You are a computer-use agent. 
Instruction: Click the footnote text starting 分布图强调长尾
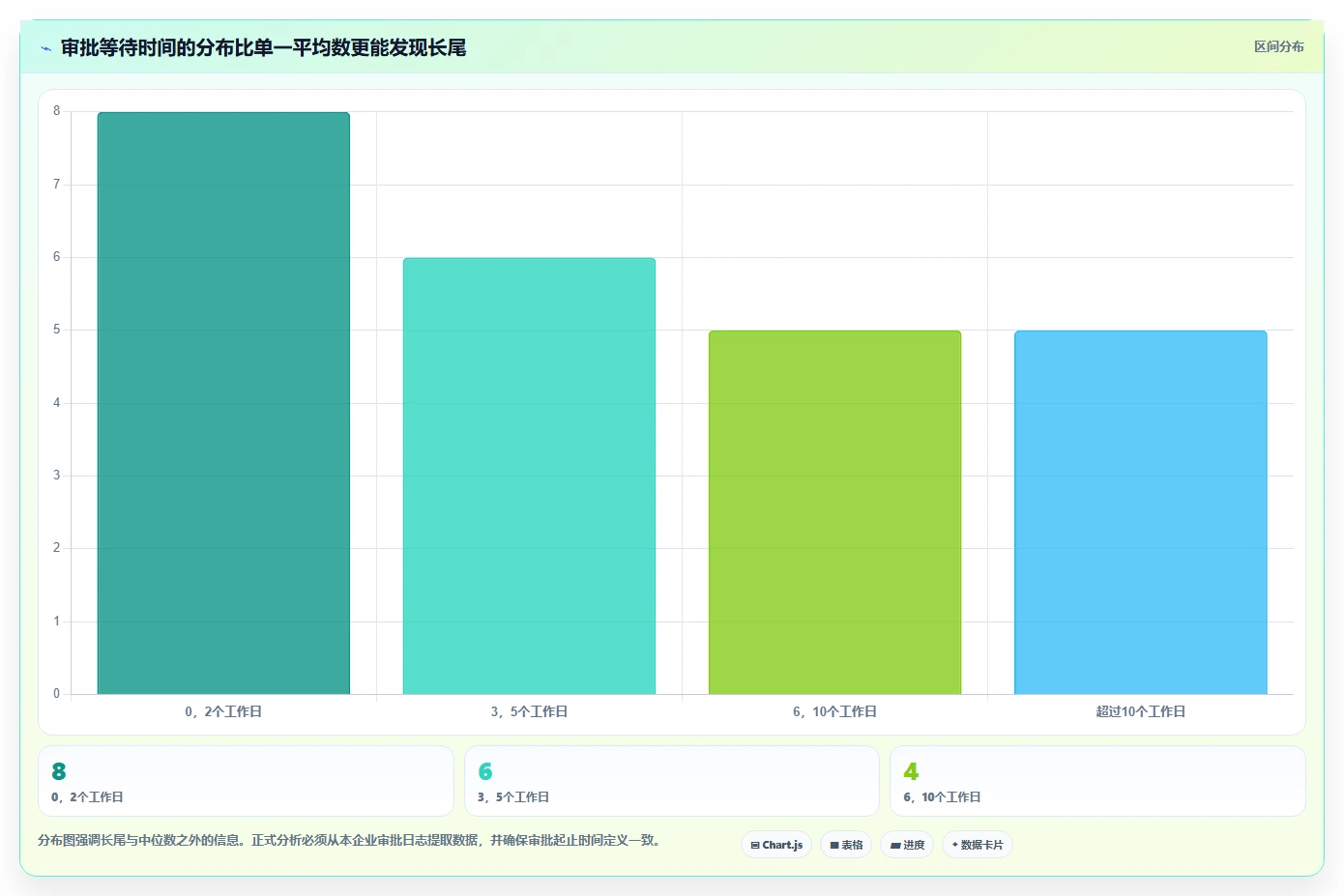tap(352, 841)
